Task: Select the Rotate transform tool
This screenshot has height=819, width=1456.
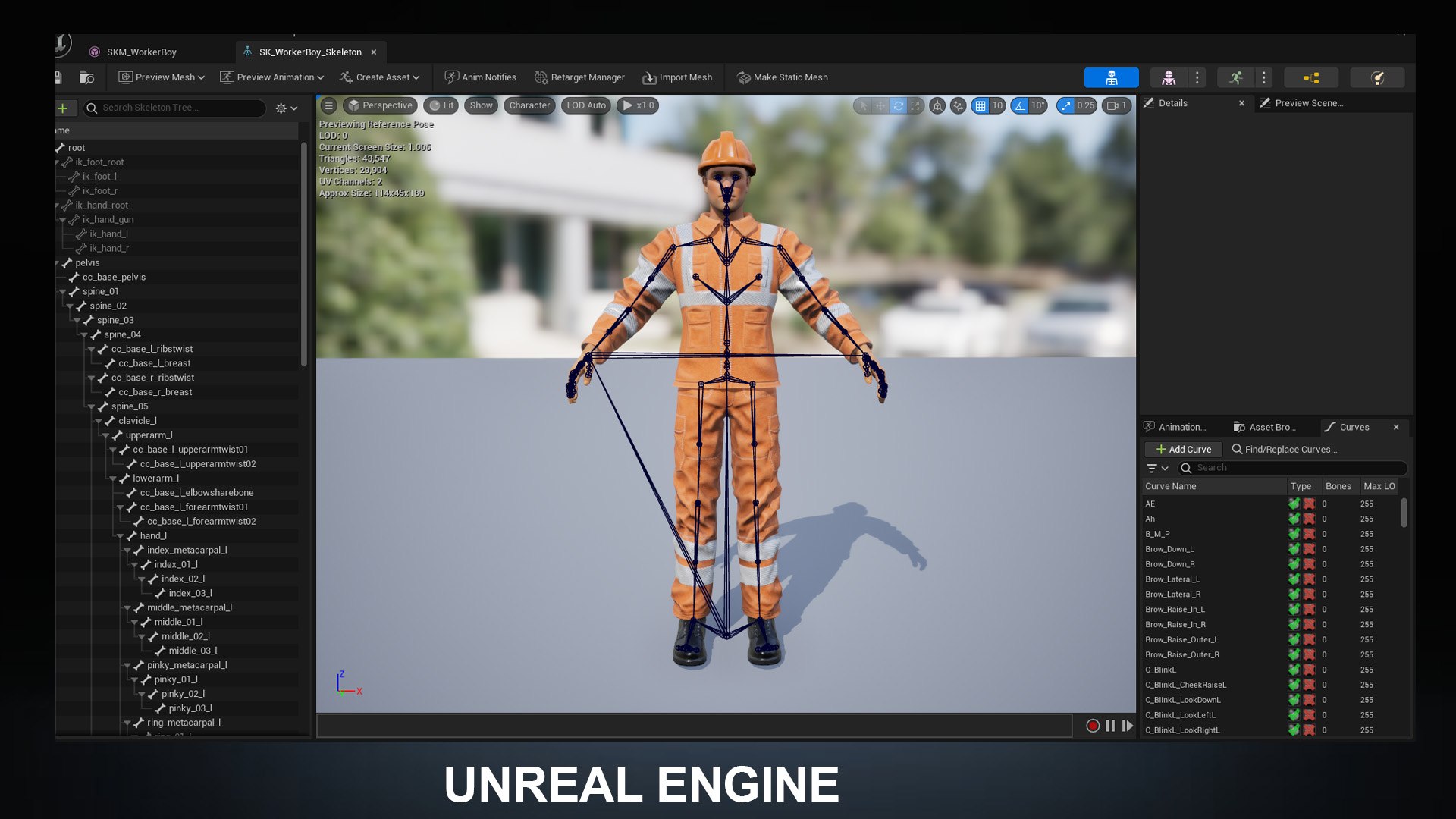Action: (x=898, y=105)
